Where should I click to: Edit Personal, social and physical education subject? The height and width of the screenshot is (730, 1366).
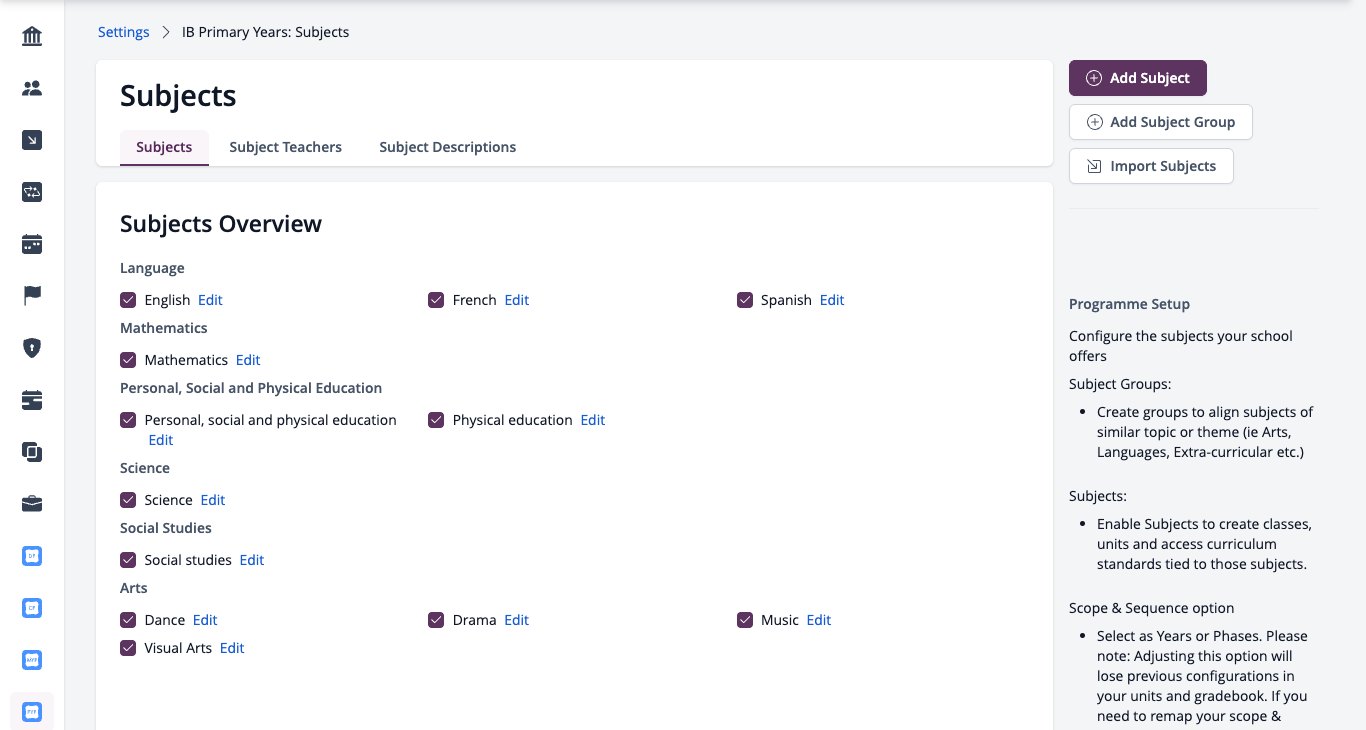point(161,440)
